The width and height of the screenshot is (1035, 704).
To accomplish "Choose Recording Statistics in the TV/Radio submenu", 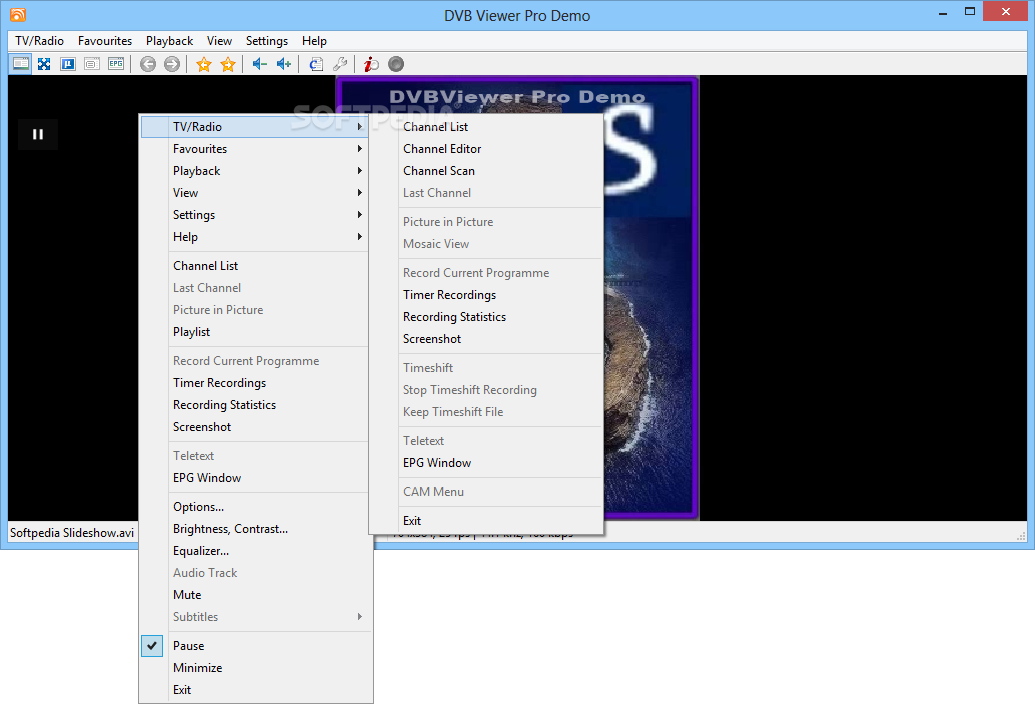I will [x=486, y=317].
